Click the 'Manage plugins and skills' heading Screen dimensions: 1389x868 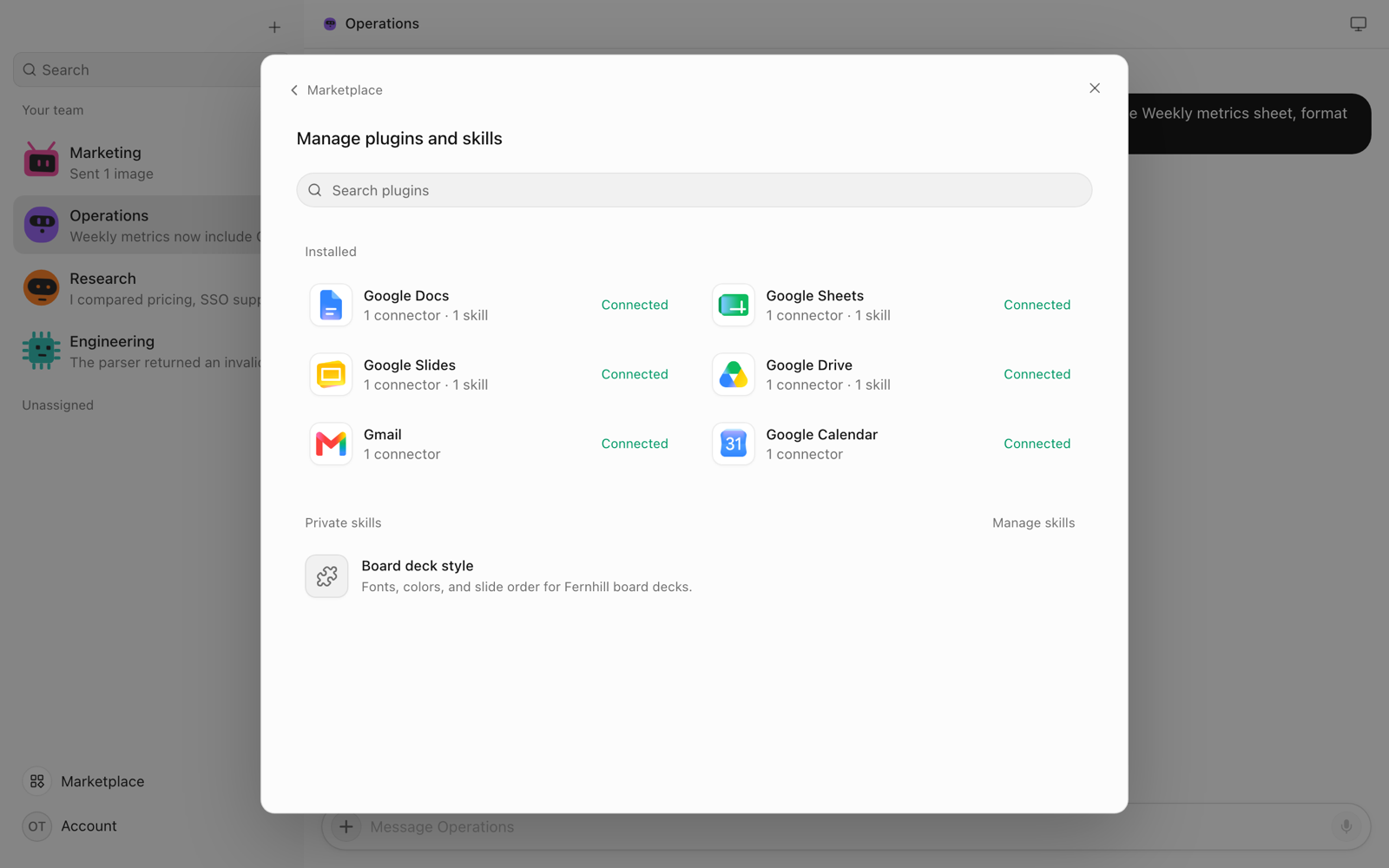coord(399,139)
